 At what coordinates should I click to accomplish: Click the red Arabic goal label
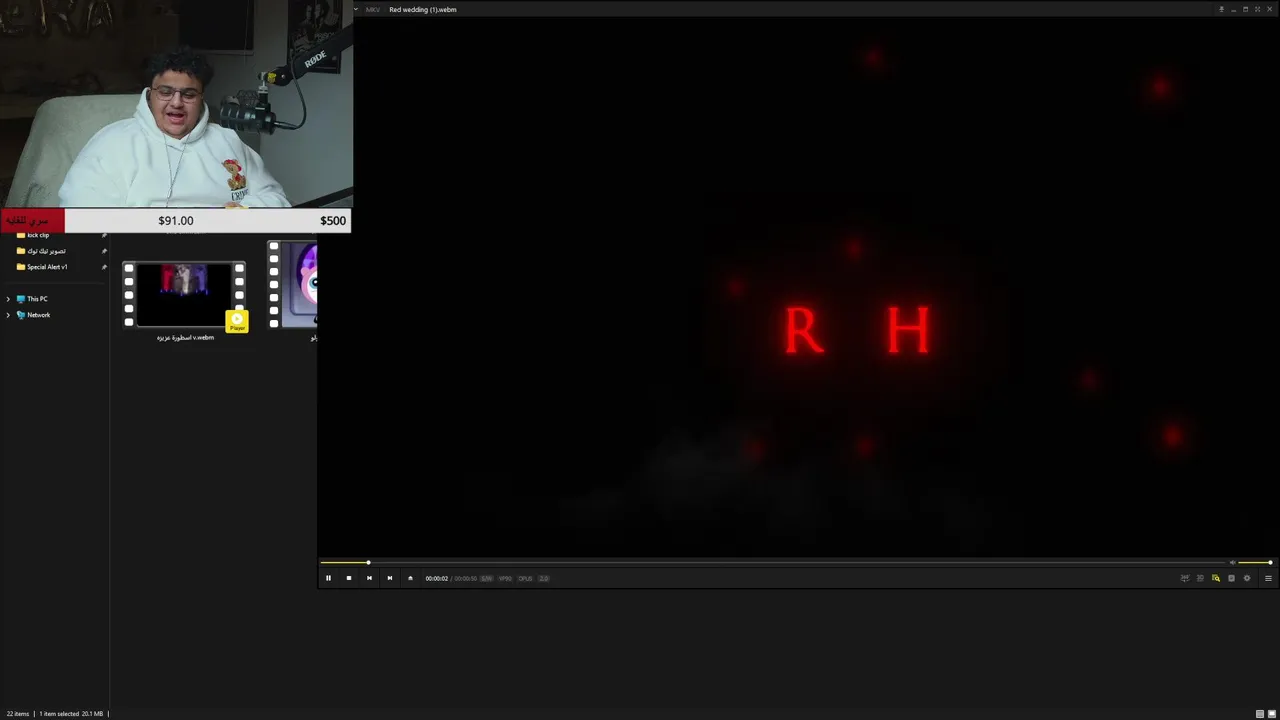click(33, 221)
